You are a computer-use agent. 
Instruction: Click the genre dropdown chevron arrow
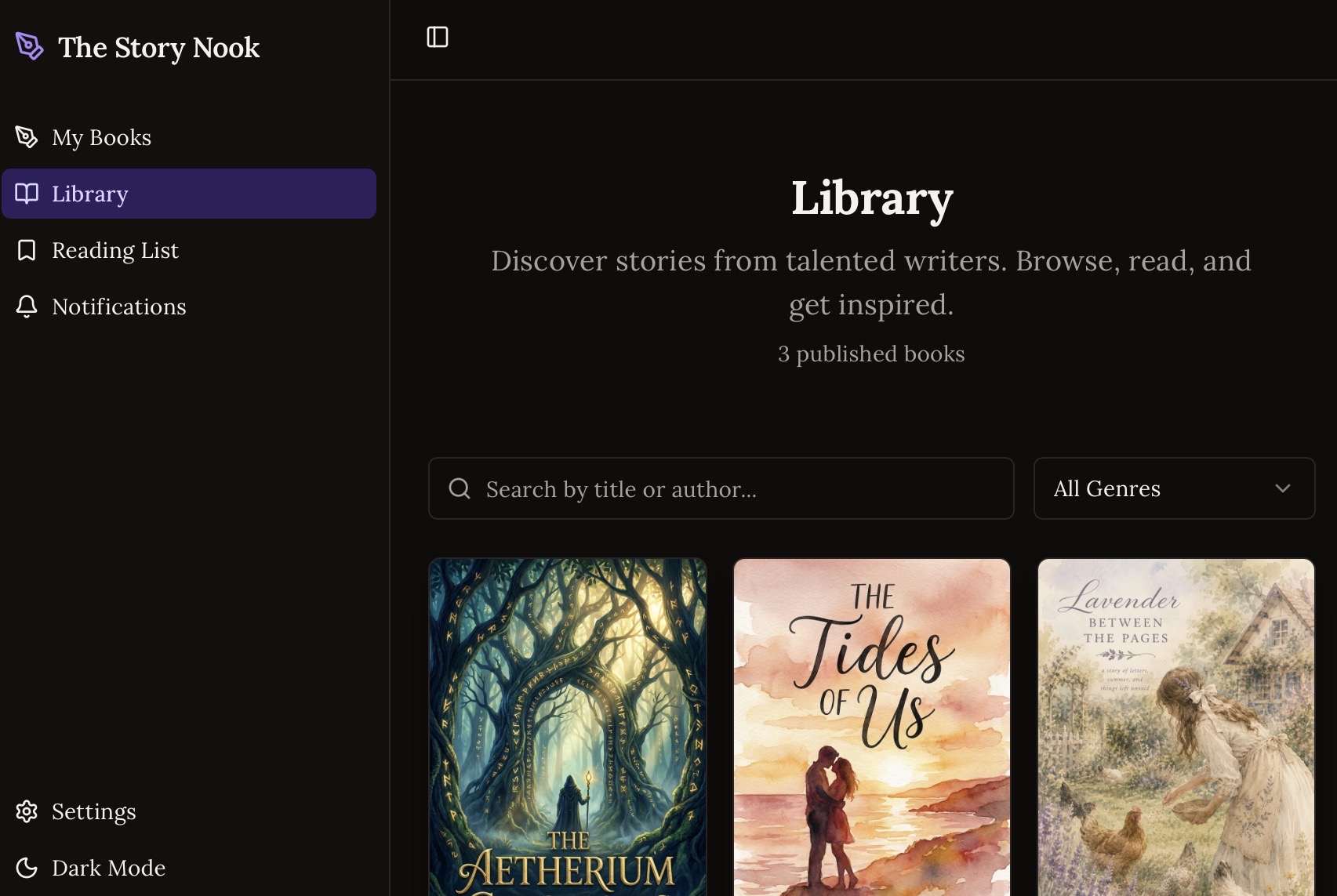click(x=1283, y=488)
